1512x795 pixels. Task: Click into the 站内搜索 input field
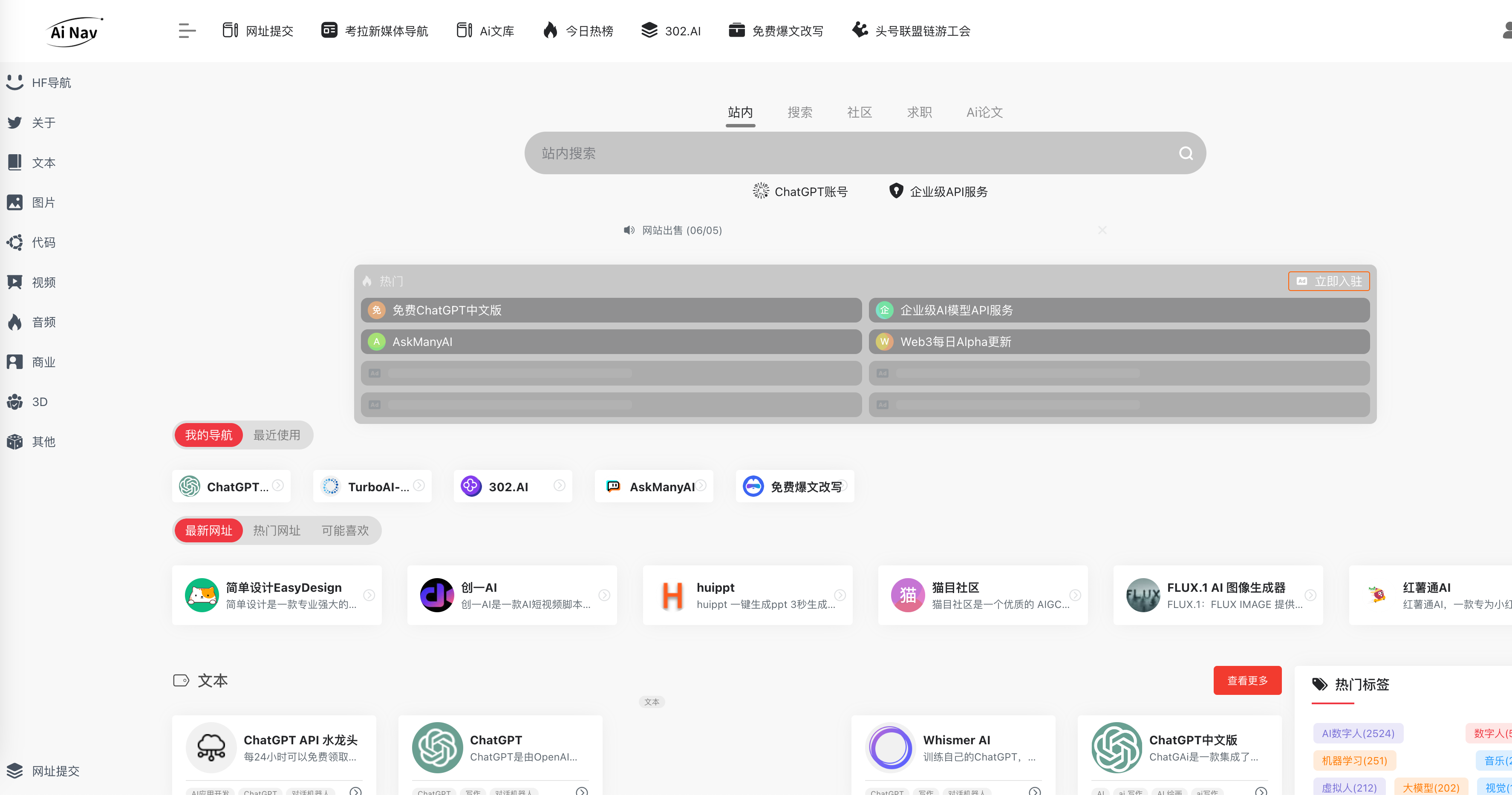pyautogui.click(x=865, y=153)
